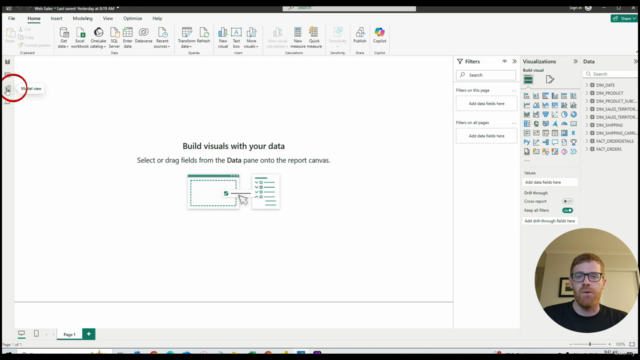Open the Get data dropdown

[x=63, y=38]
